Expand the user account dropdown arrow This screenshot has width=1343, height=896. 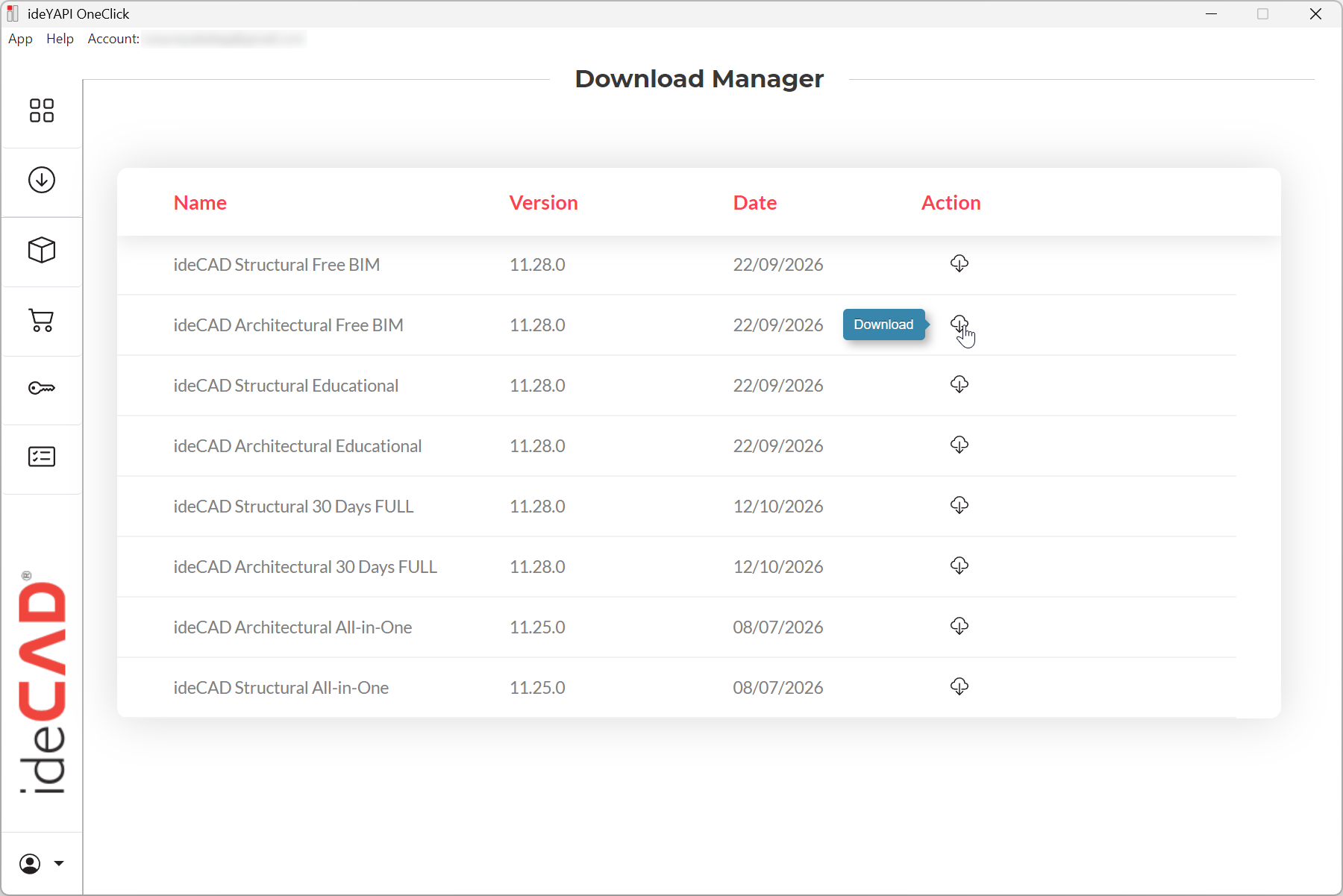(x=59, y=864)
